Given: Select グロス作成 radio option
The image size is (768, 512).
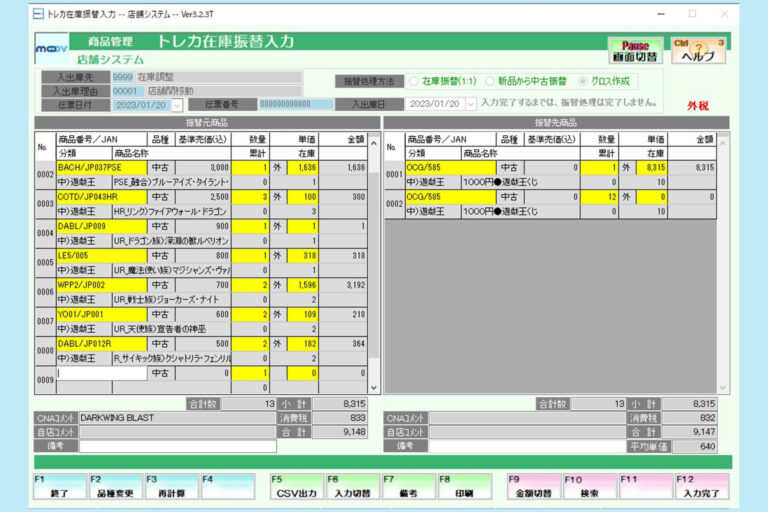Looking at the screenshot, I should (x=582, y=81).
